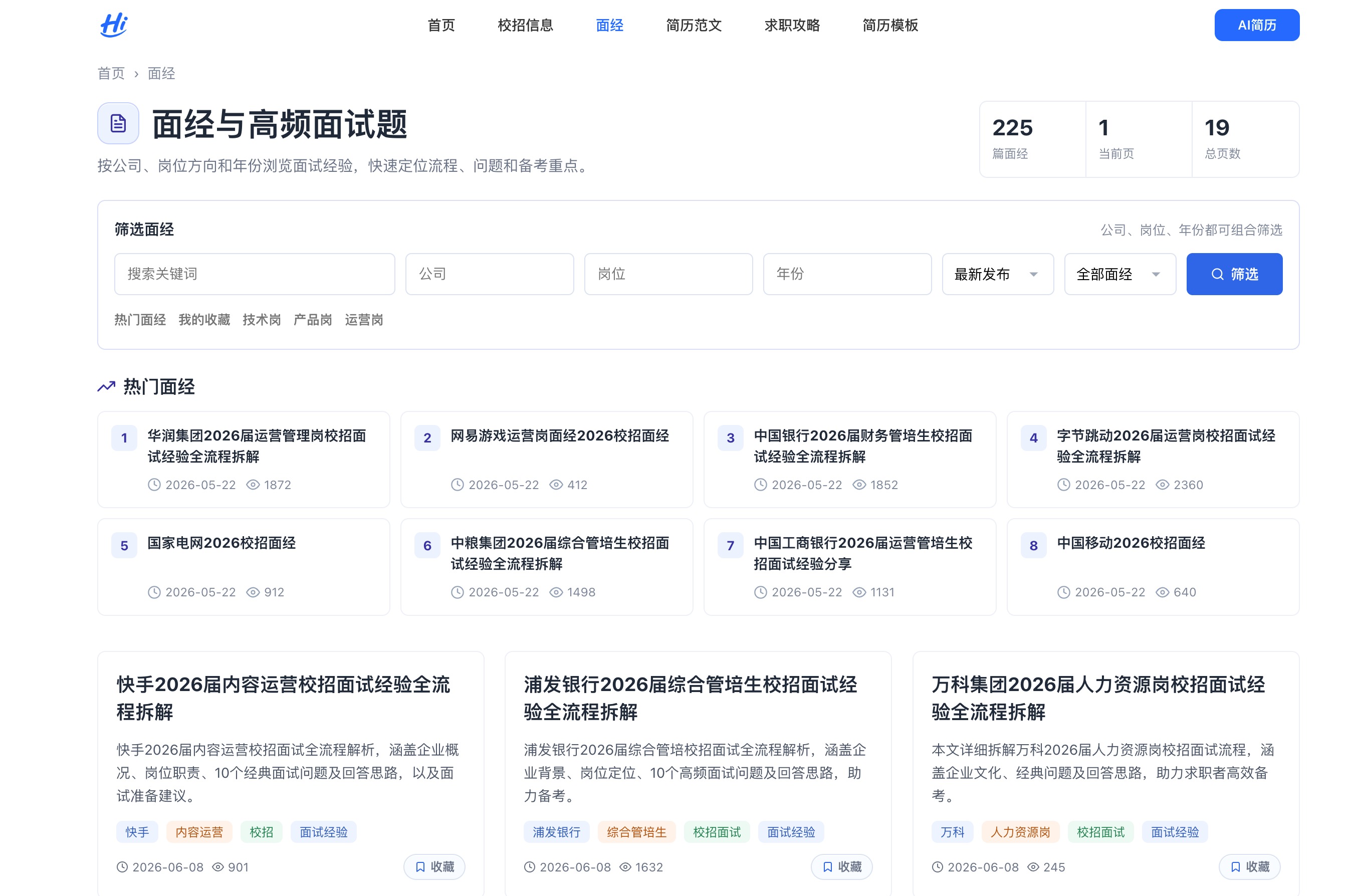Image resolution: width=1348 pixels, height=896 pixels.
Task: Open 校招信息 in top navigation
Action: 525,25
